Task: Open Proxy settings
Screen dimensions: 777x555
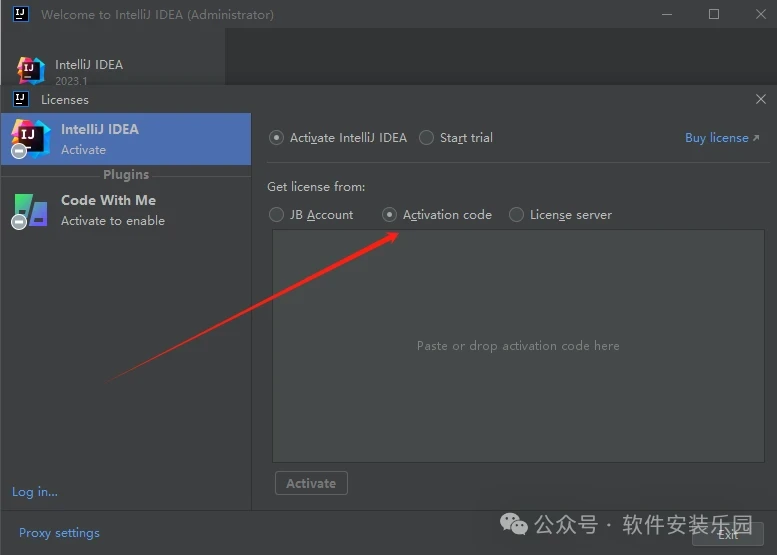Action: [59, 533]
